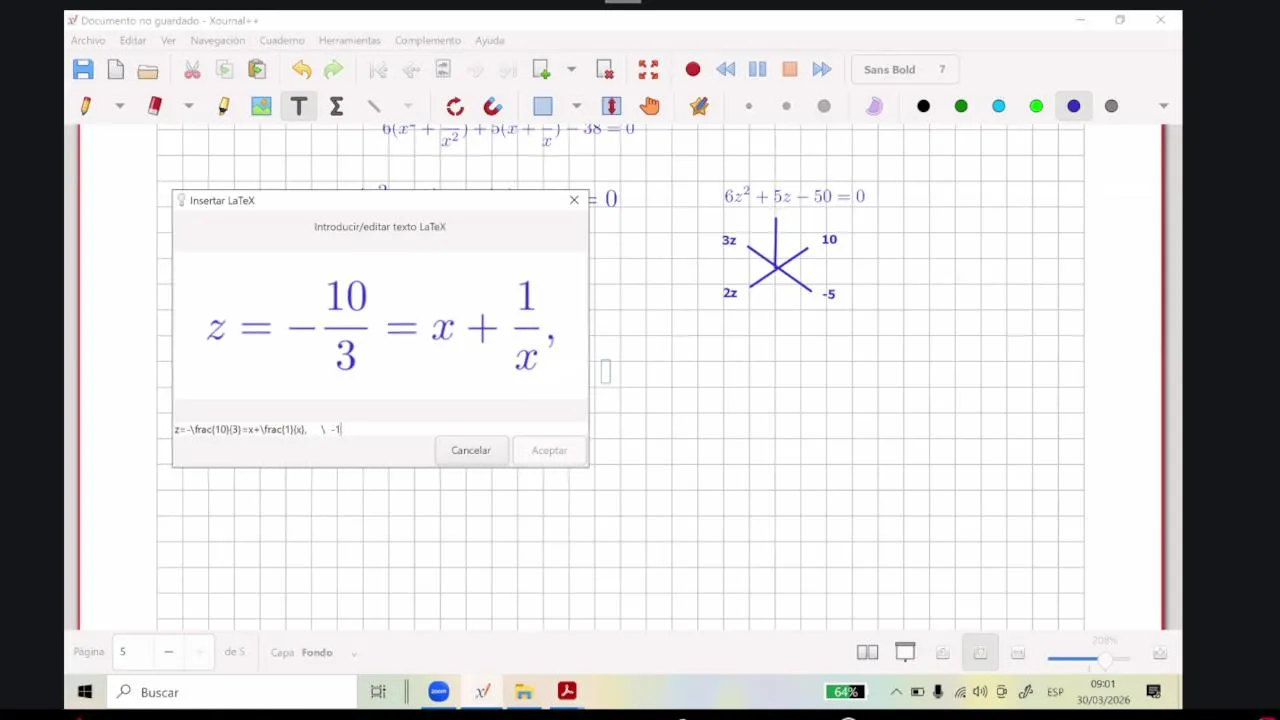
Task: Select the Eraser tool
Action: pyautogui.click(x=155, y=106)
